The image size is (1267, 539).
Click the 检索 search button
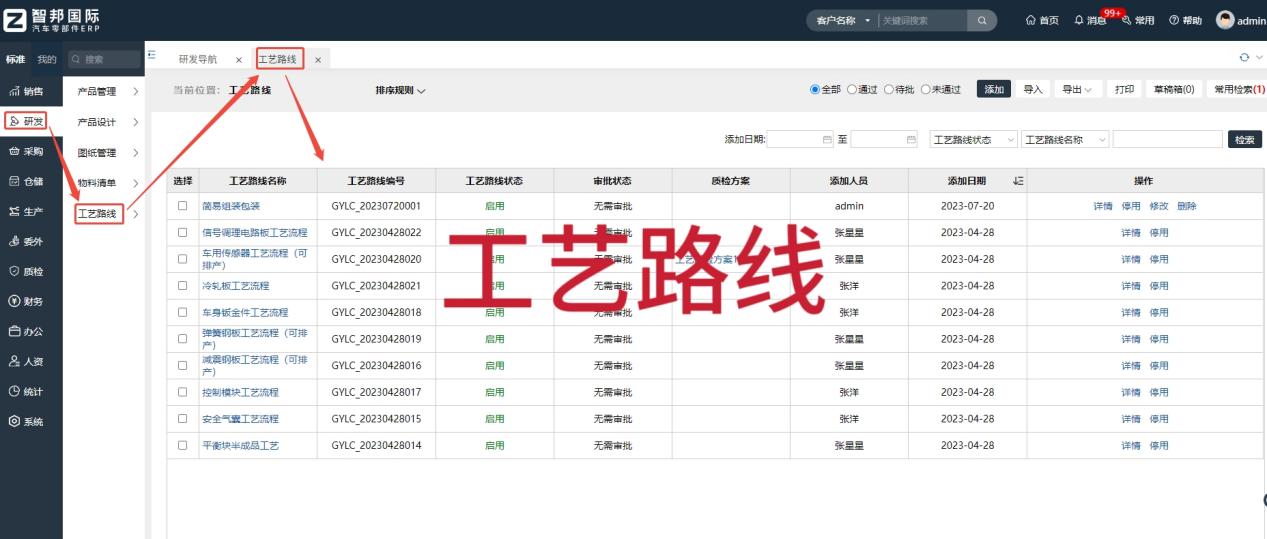pos(1245,140)
